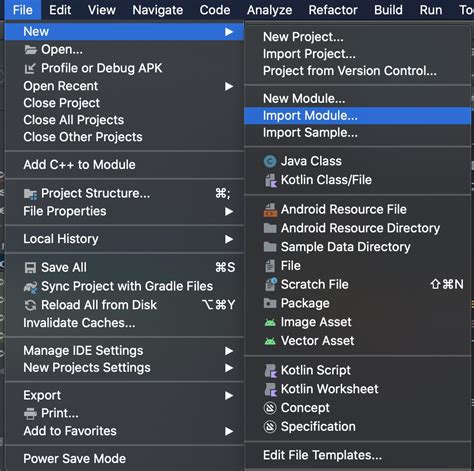The width and height of the screenshot is (474, 471).
Task: Choose New Module... entry
Action: pyautogui.click(x=358, y=99)
